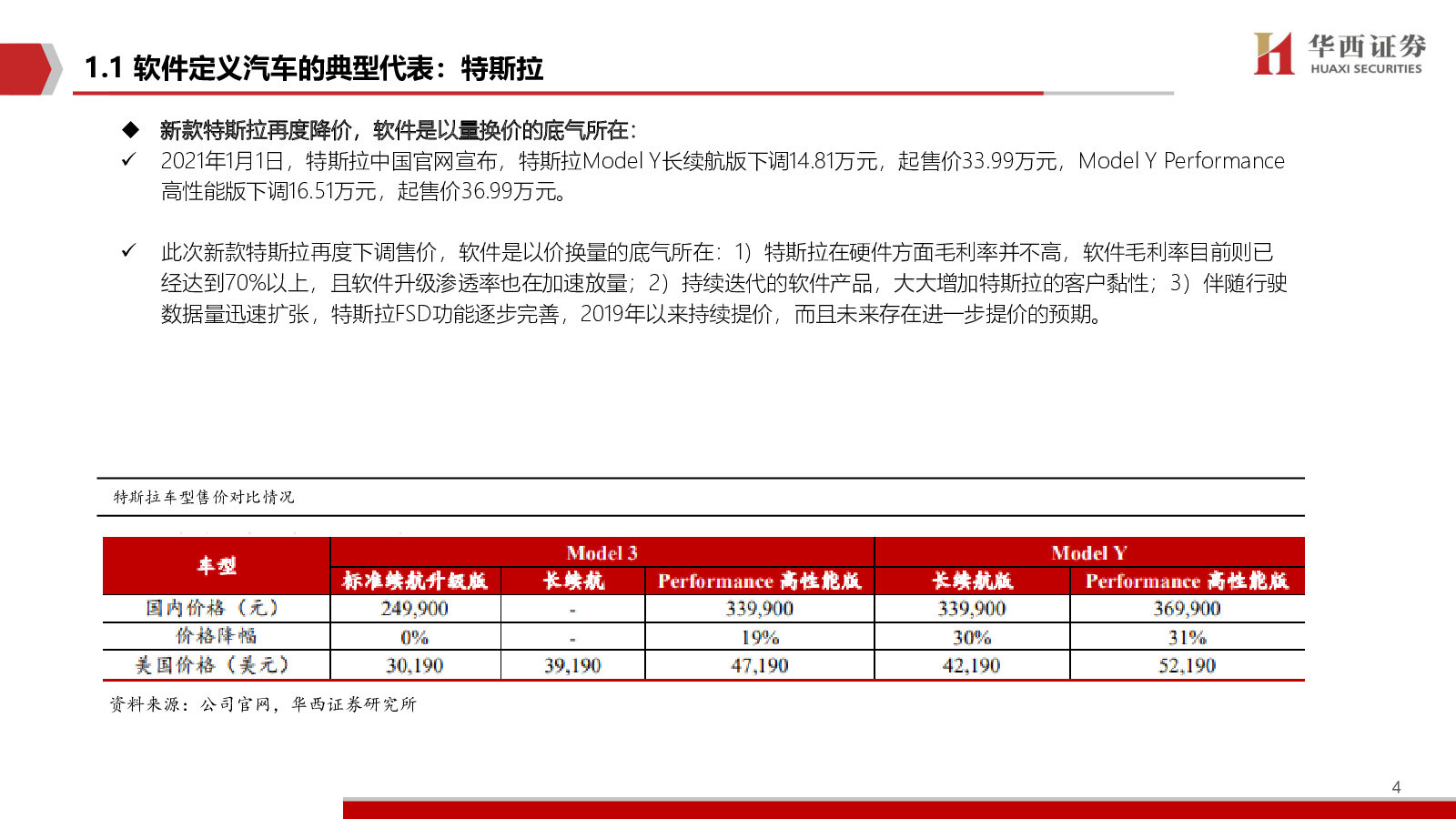Click the '标准续航升级版' column header
The width and height of the screenshot is (1456, 819).
pyautogui.click(x=415, y=581)
